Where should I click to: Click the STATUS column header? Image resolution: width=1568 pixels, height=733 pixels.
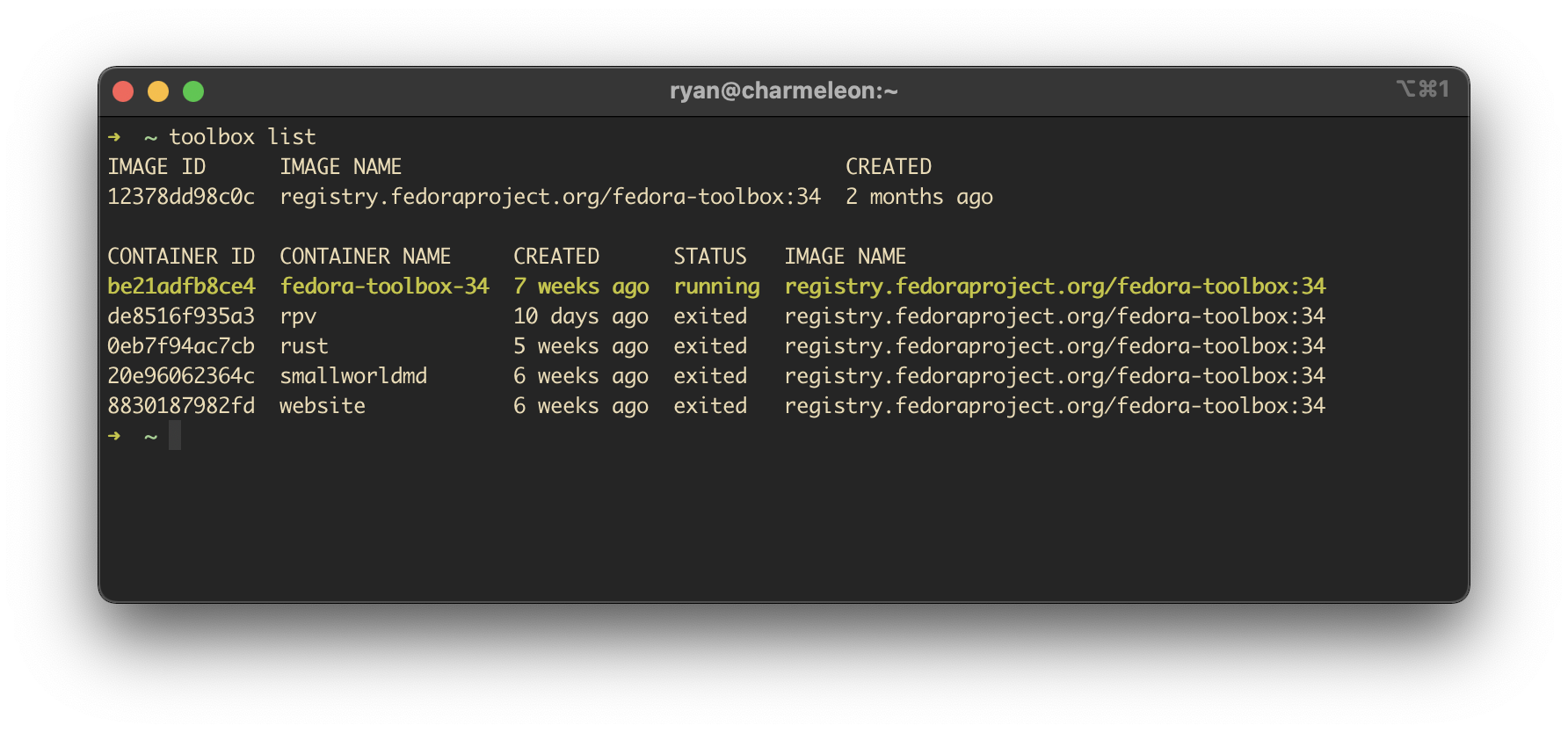pyautogui.click(x=709, y=257)
